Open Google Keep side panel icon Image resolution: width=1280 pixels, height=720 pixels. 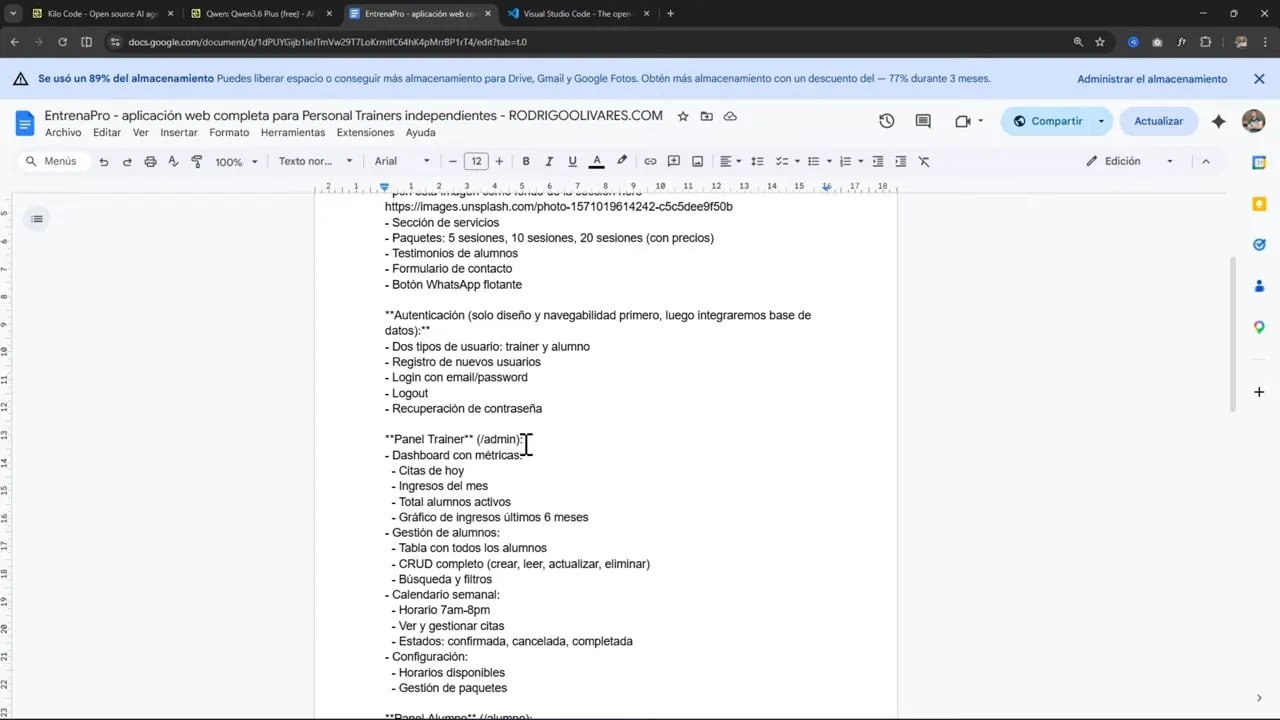click(x=1259, y=203)
